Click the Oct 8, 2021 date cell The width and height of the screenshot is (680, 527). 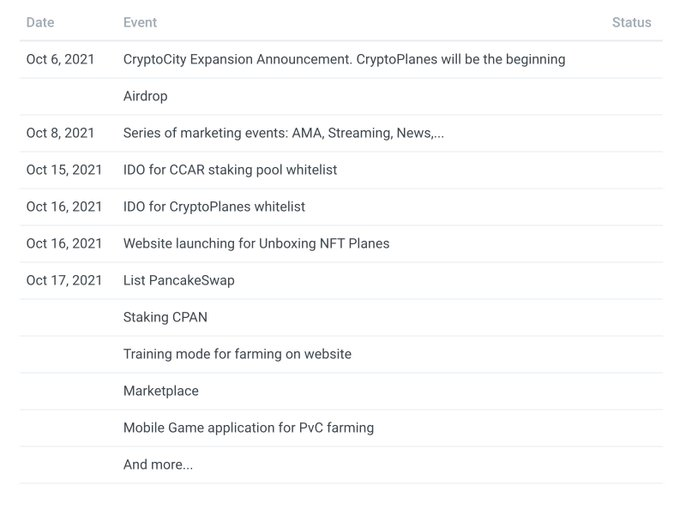point(60,133)
